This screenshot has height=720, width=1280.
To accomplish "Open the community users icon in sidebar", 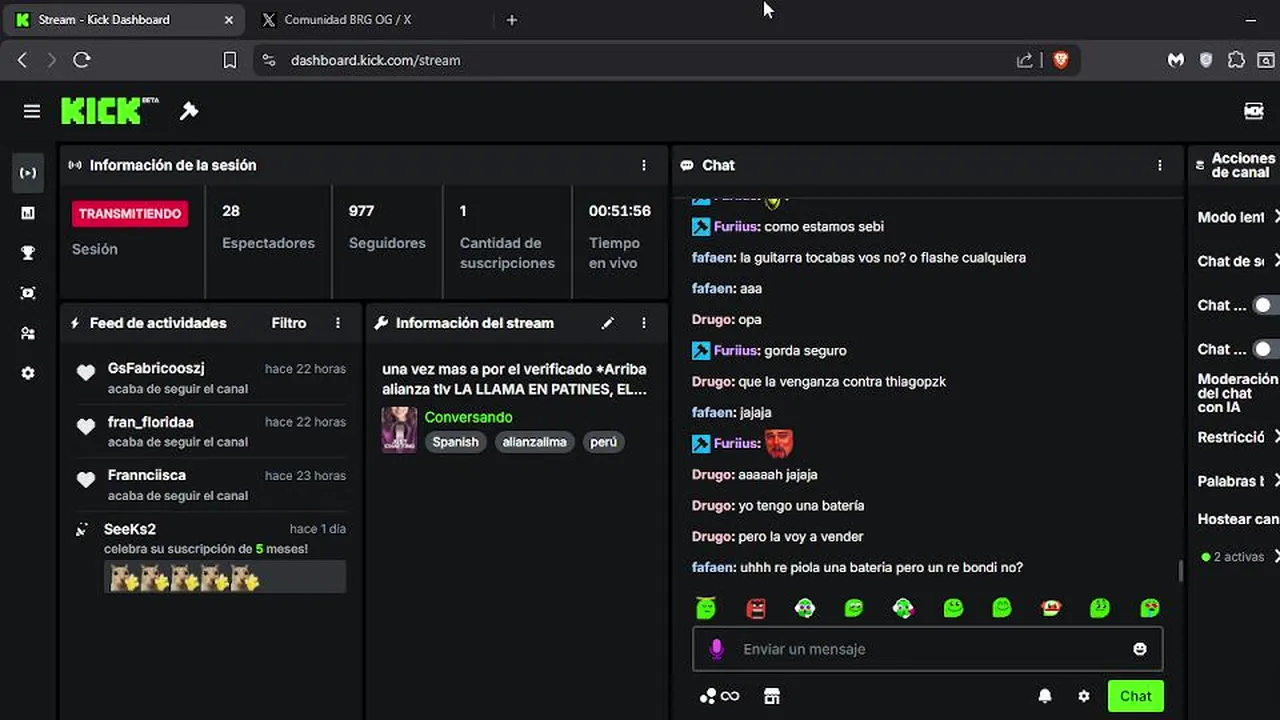I will point(28,333).
